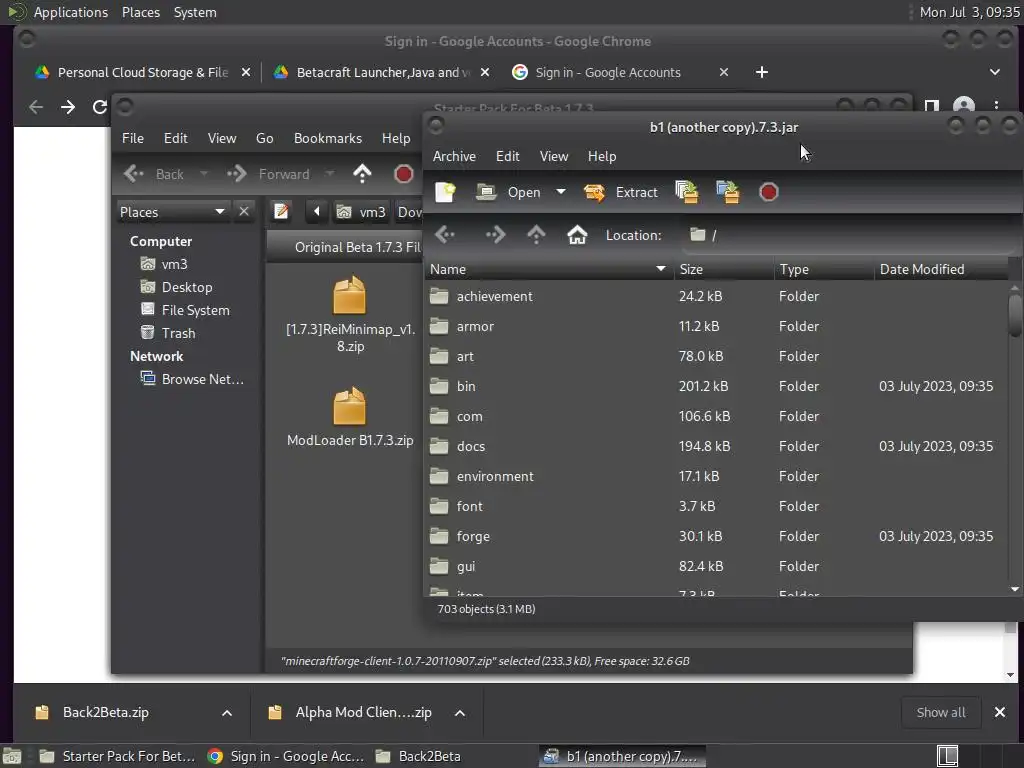Click the path bar left scroll arrow
Screen dimensions: 1024x768
point(317,212)
